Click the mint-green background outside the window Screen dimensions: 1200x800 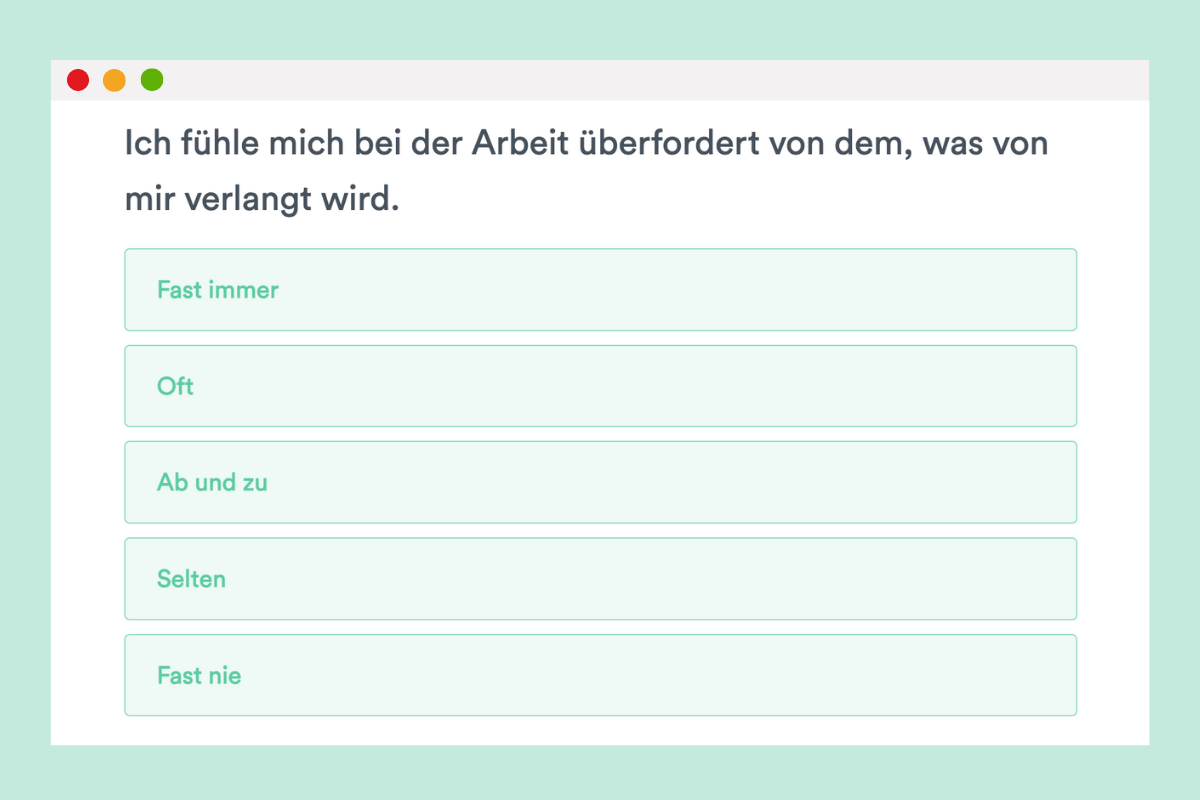(600, 28)
